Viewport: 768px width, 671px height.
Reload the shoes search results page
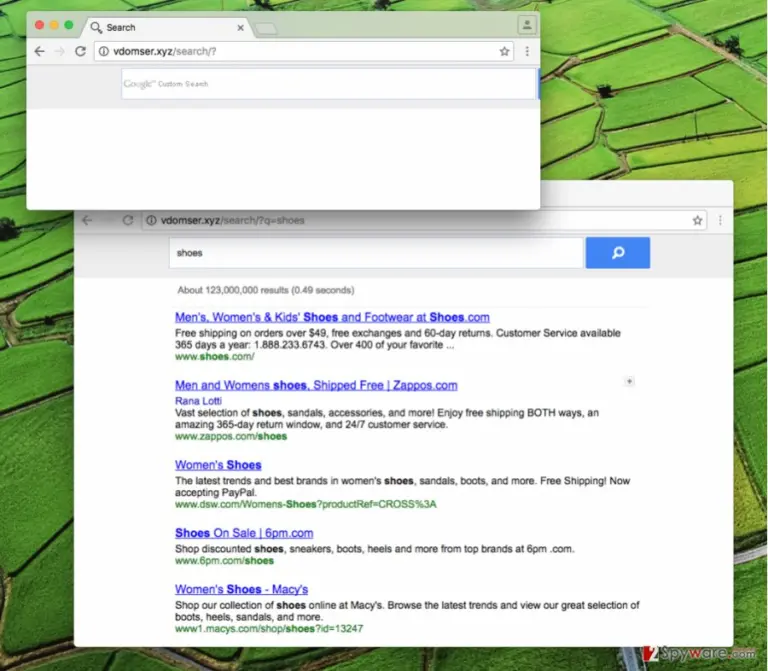tap(128, 220)
